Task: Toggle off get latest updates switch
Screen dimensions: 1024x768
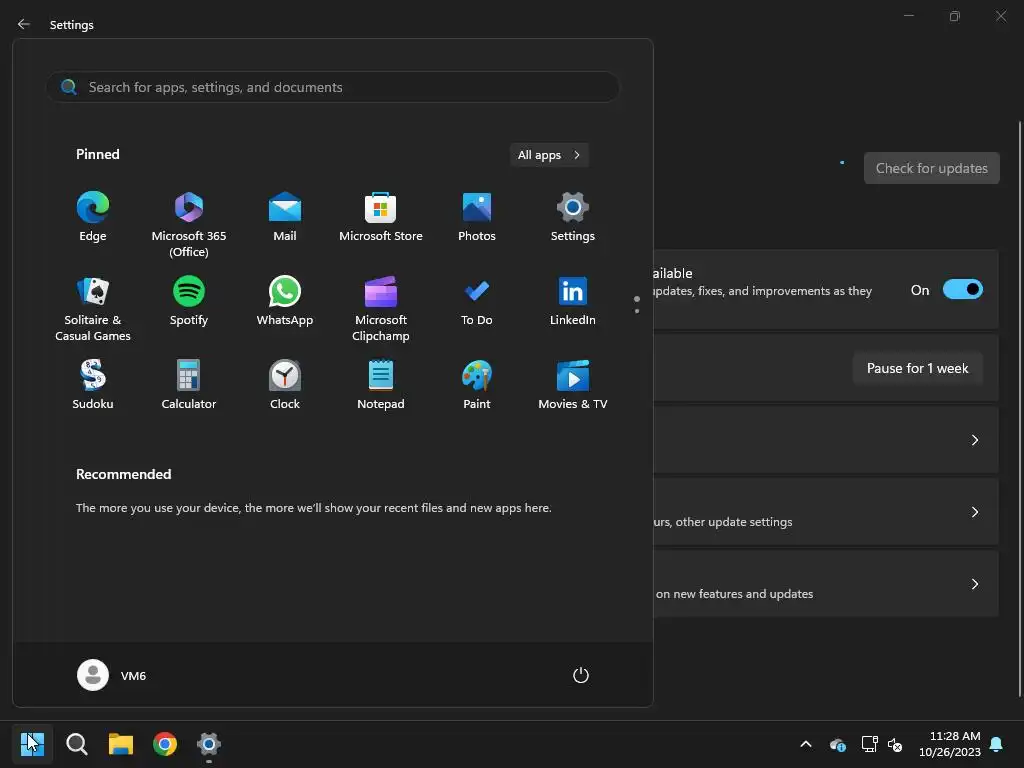Action: coord(963,289)
